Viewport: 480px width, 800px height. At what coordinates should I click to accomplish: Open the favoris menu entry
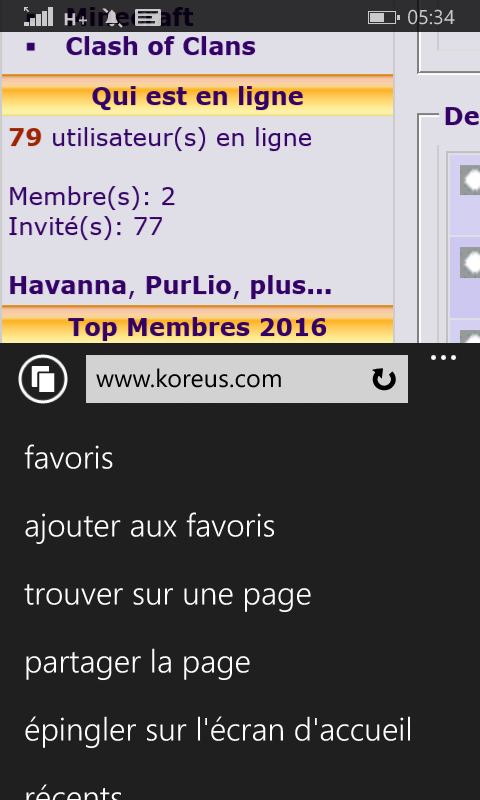tap(69, 458)
